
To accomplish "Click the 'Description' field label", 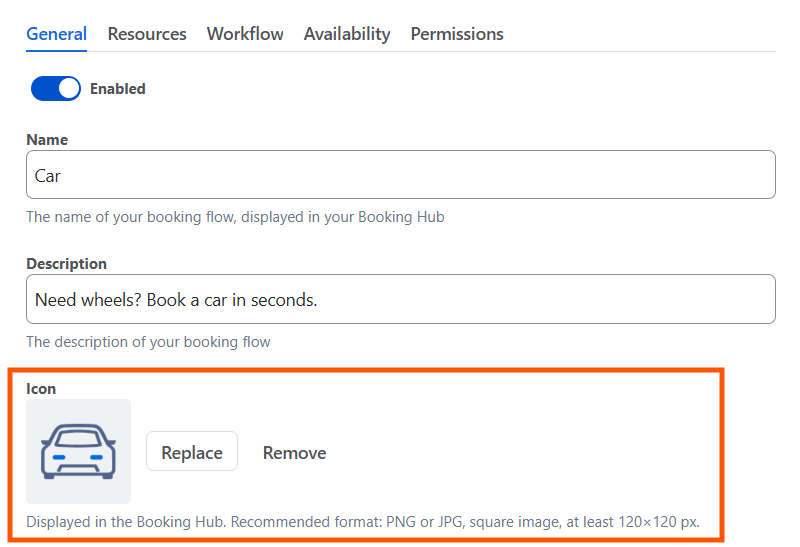I will 66,264.
